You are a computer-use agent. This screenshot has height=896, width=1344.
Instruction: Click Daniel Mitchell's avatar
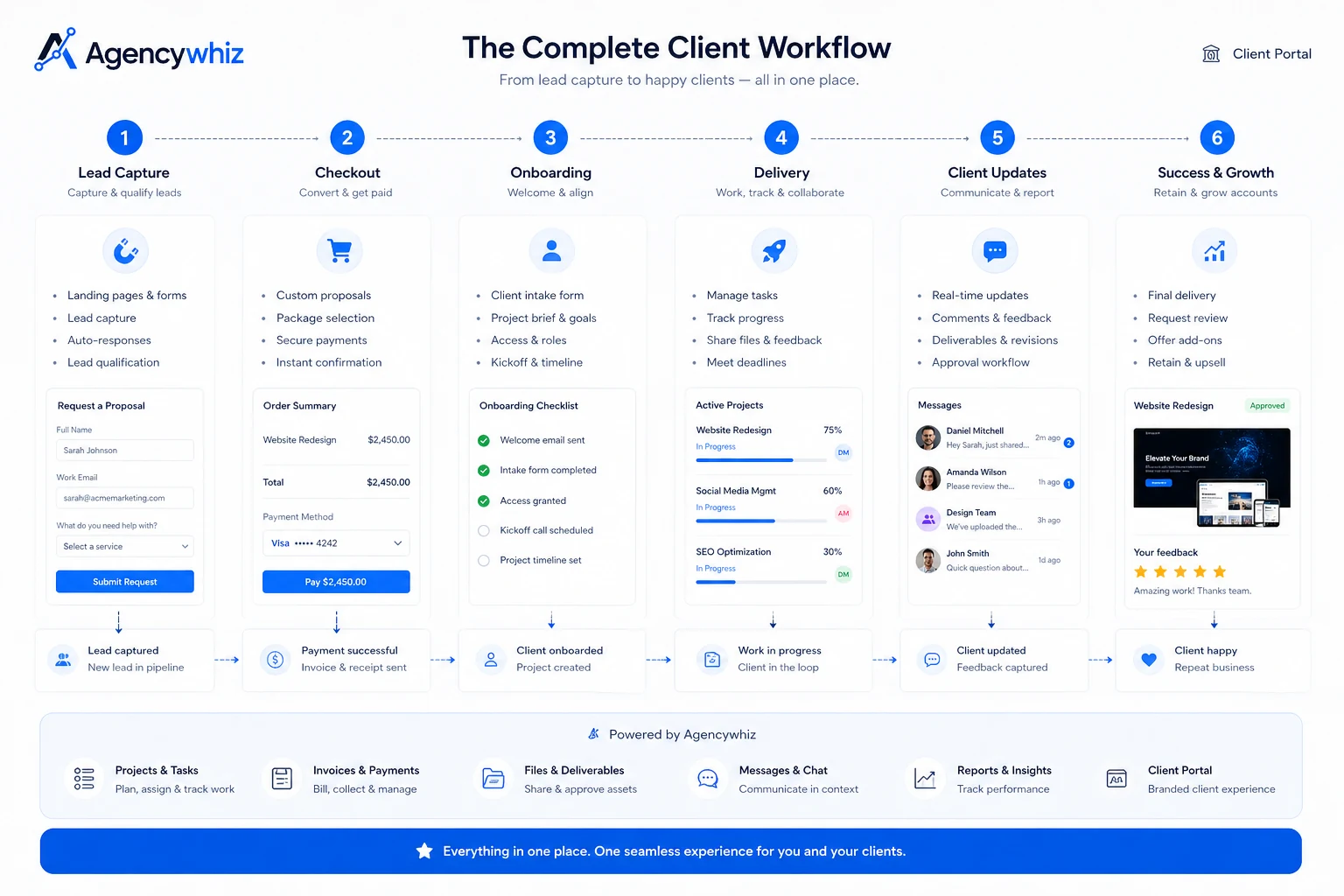tap(927, 437)
